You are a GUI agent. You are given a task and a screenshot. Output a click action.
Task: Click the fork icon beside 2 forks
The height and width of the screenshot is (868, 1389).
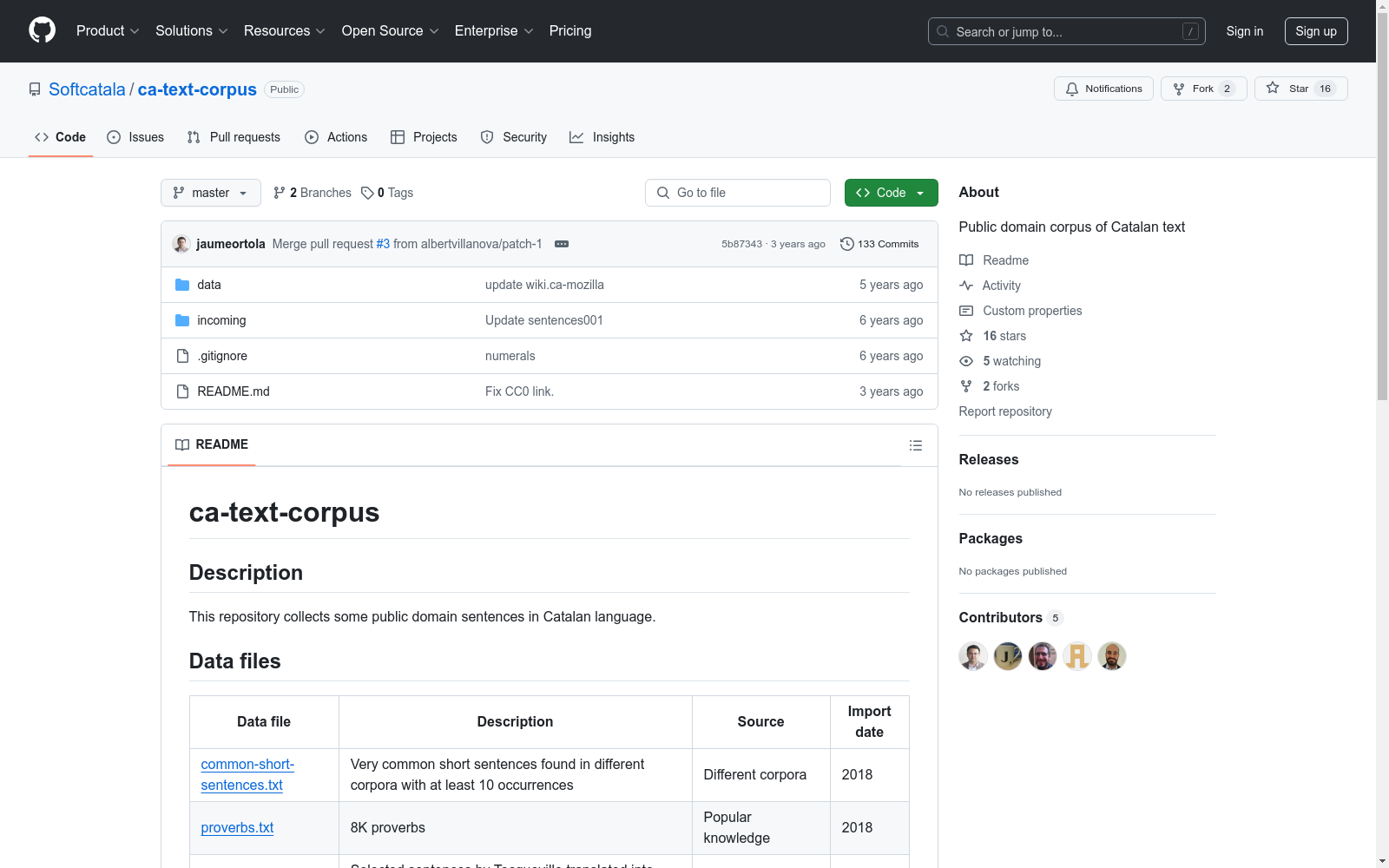966,386
